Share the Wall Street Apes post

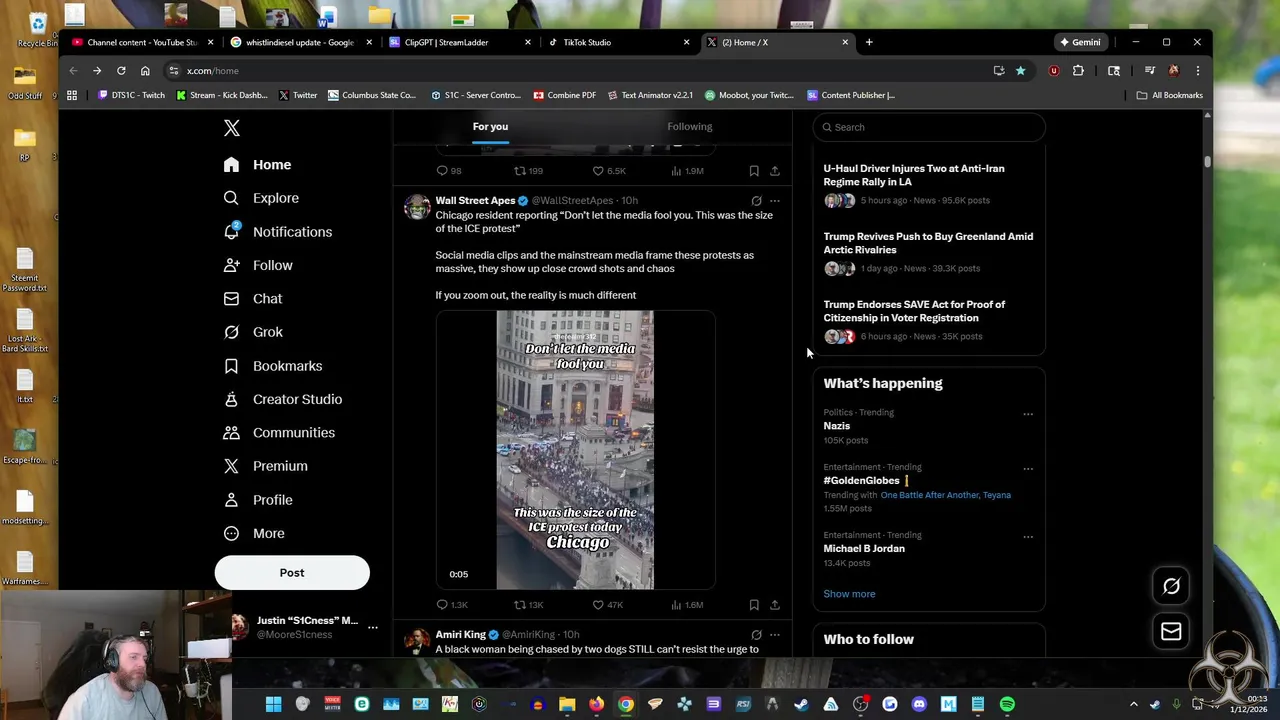coord(774,605)
